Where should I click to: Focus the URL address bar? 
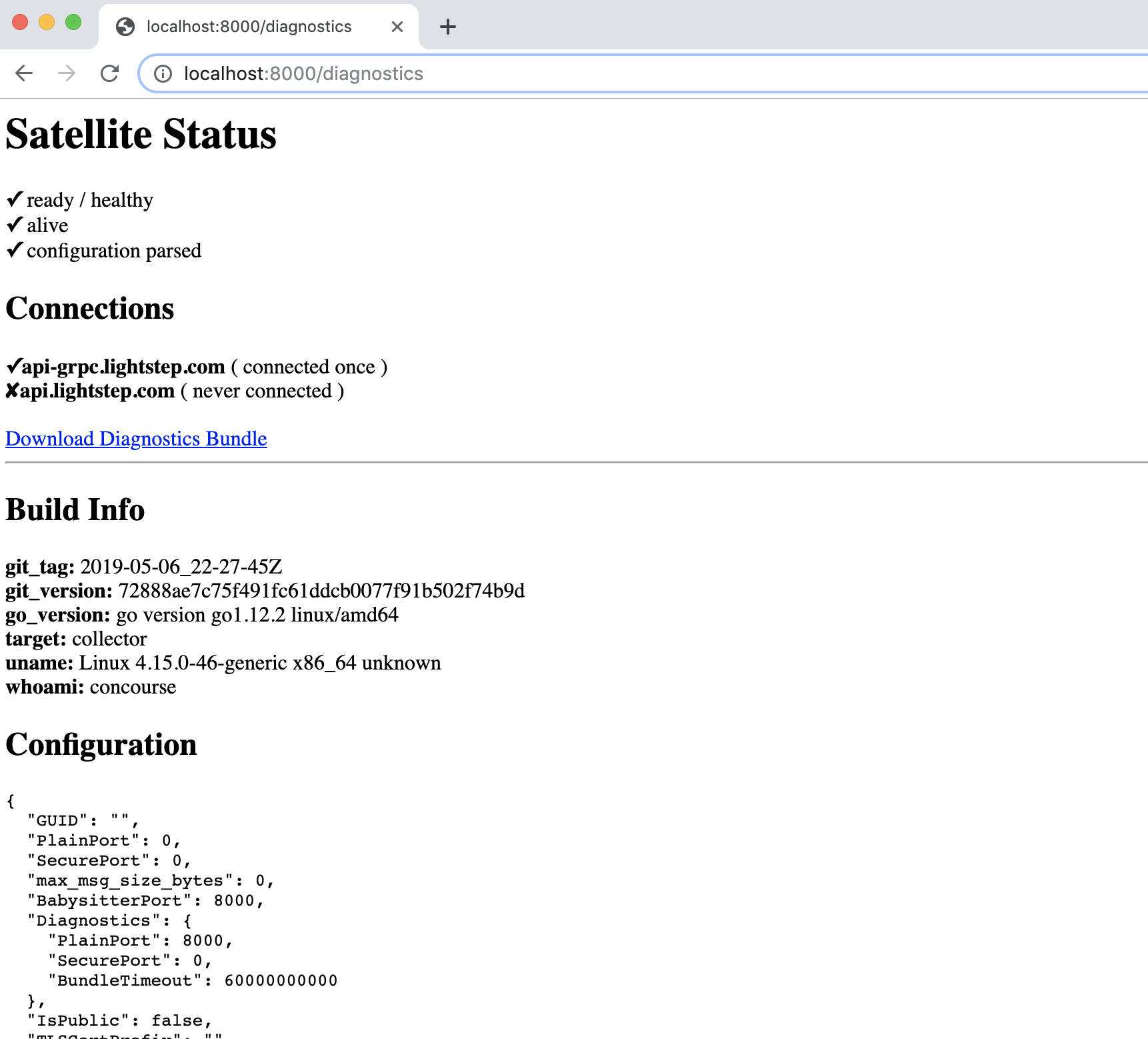click(x=600, y=73)
